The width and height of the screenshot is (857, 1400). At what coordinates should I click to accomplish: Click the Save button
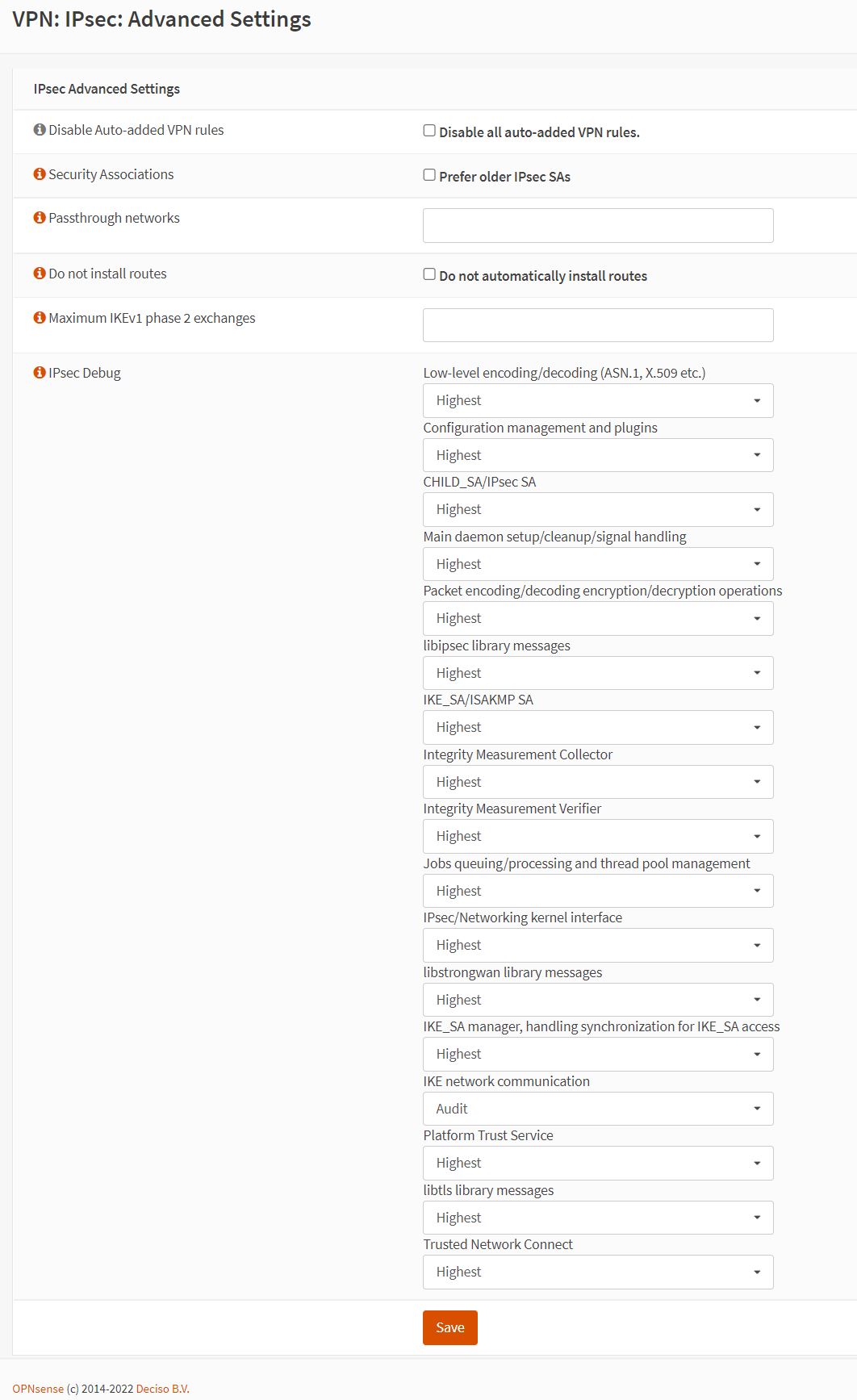click(449, 1327)
